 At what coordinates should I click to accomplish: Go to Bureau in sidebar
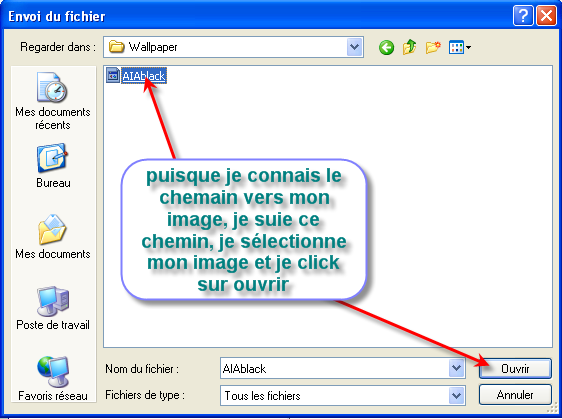coord(53,166)
